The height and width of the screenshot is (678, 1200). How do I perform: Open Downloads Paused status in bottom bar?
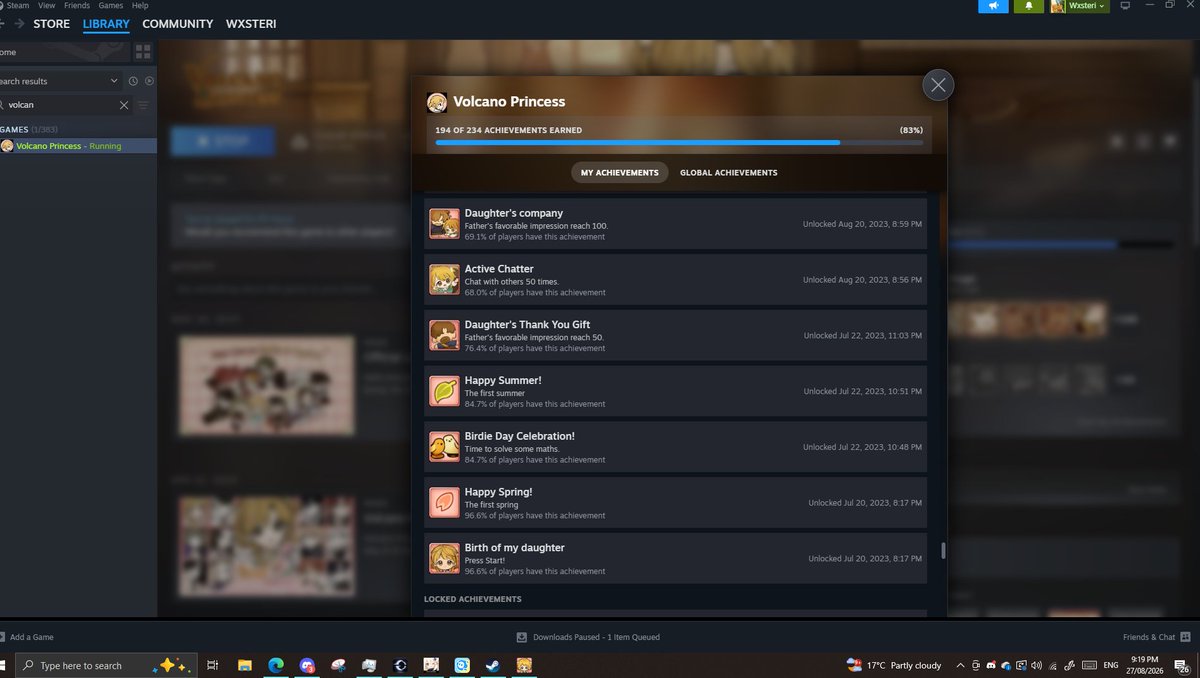588,637
